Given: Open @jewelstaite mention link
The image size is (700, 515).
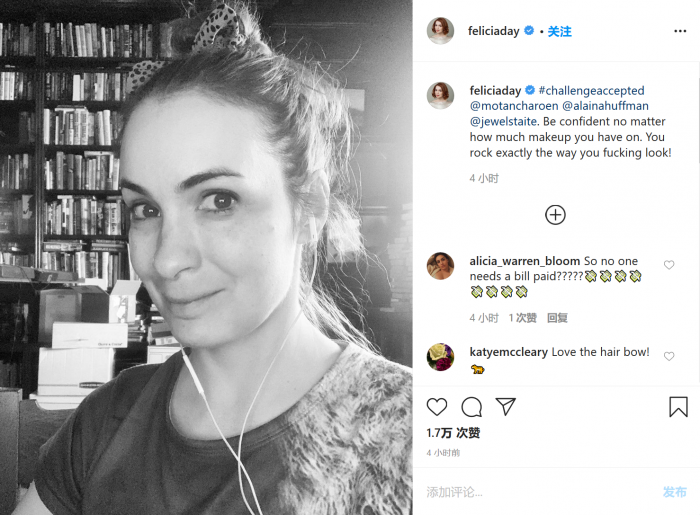Looking at the screenshot, I should (504, 122).
